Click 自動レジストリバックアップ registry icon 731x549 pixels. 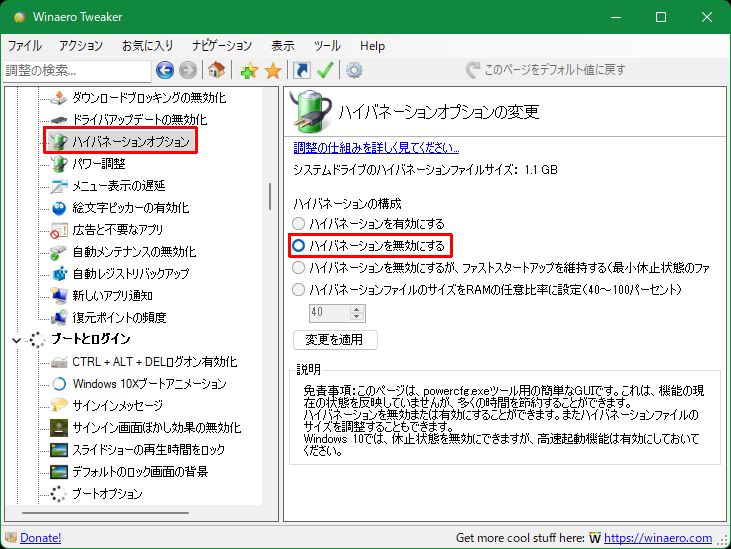[59, 274]
